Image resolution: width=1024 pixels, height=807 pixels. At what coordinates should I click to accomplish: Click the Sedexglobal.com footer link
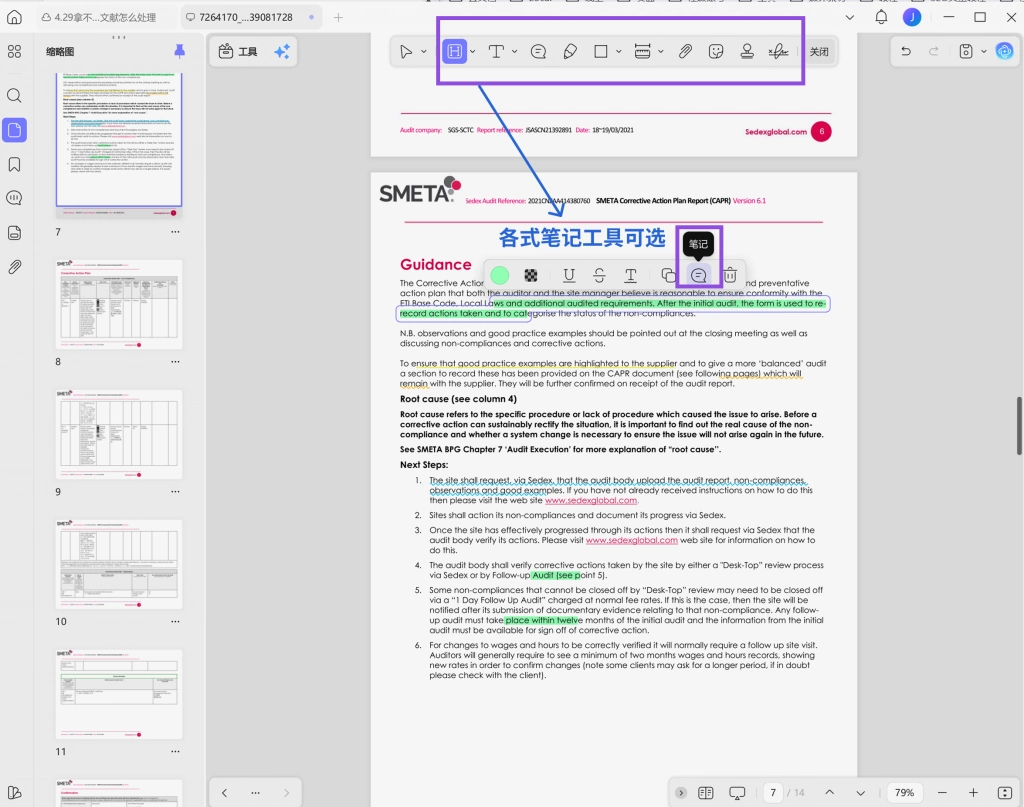(x=776, y=131)
